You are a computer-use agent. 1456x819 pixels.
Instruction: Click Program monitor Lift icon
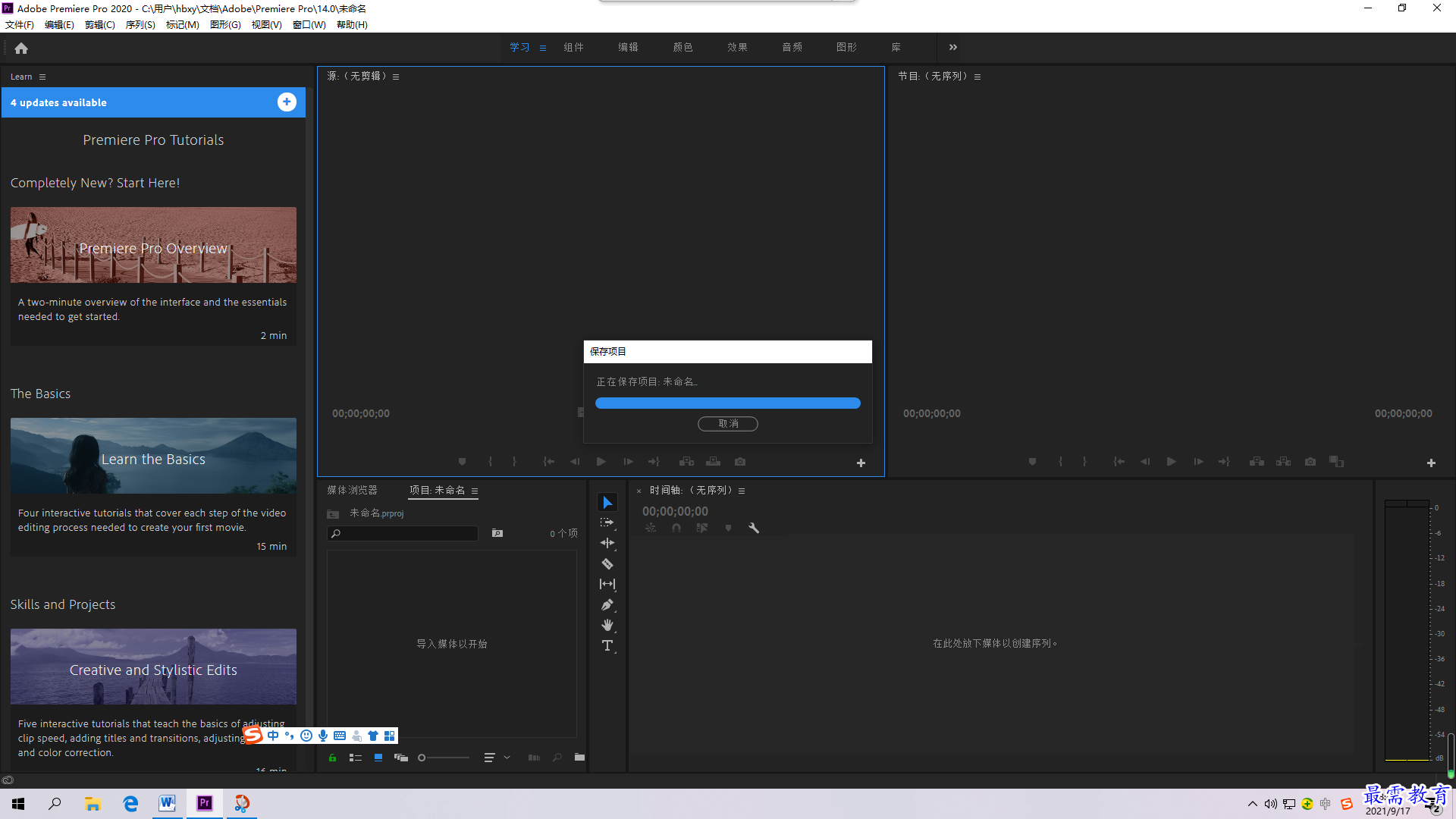click(x=1257, y=461)
